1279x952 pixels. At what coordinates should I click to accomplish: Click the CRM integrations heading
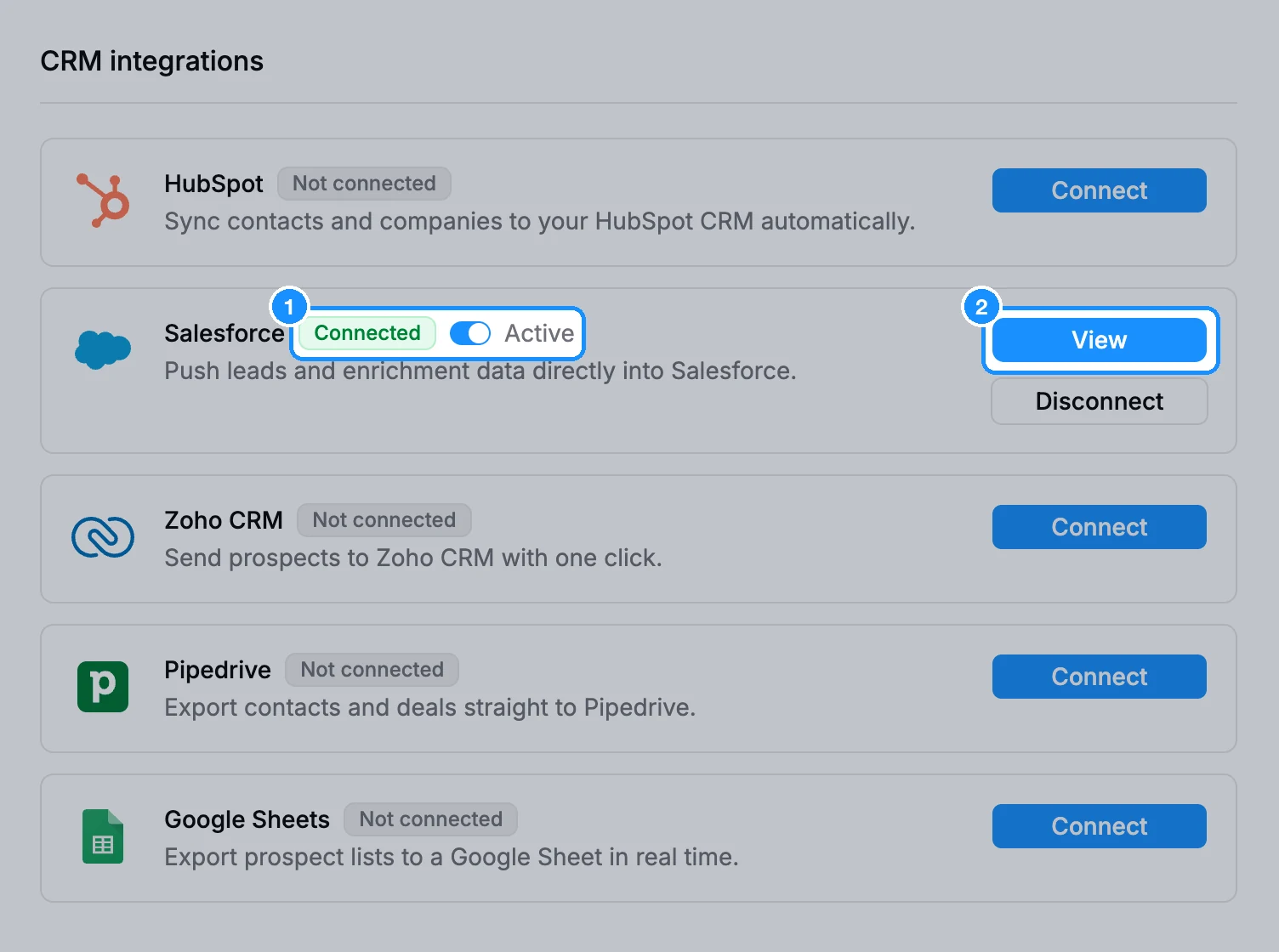[x=152, y=61]
